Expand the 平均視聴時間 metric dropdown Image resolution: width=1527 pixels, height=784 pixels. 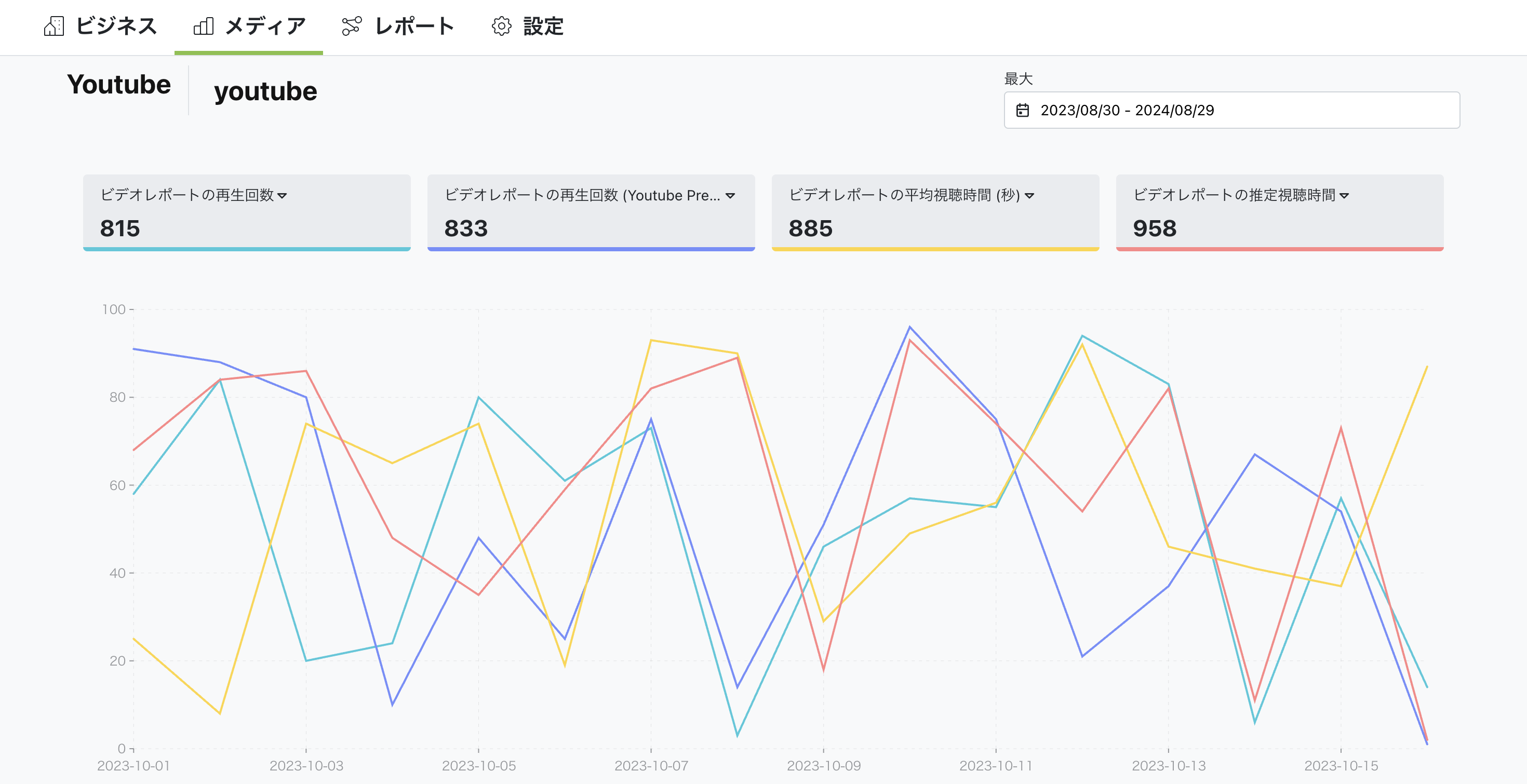coord(1029,196)
